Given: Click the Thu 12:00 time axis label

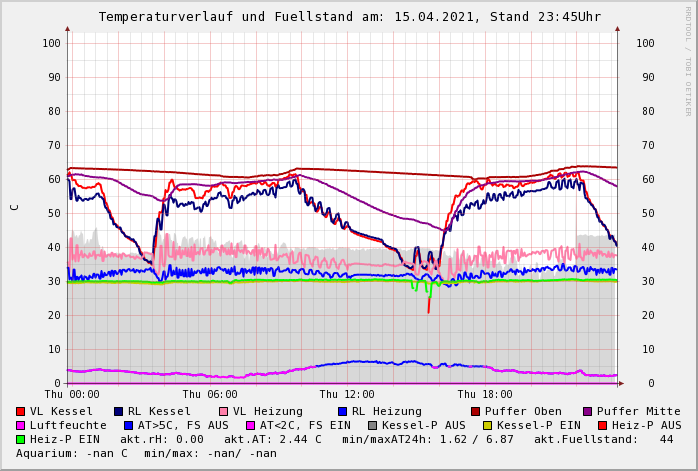Looking at the screenshot, I should tap(346, 395).
